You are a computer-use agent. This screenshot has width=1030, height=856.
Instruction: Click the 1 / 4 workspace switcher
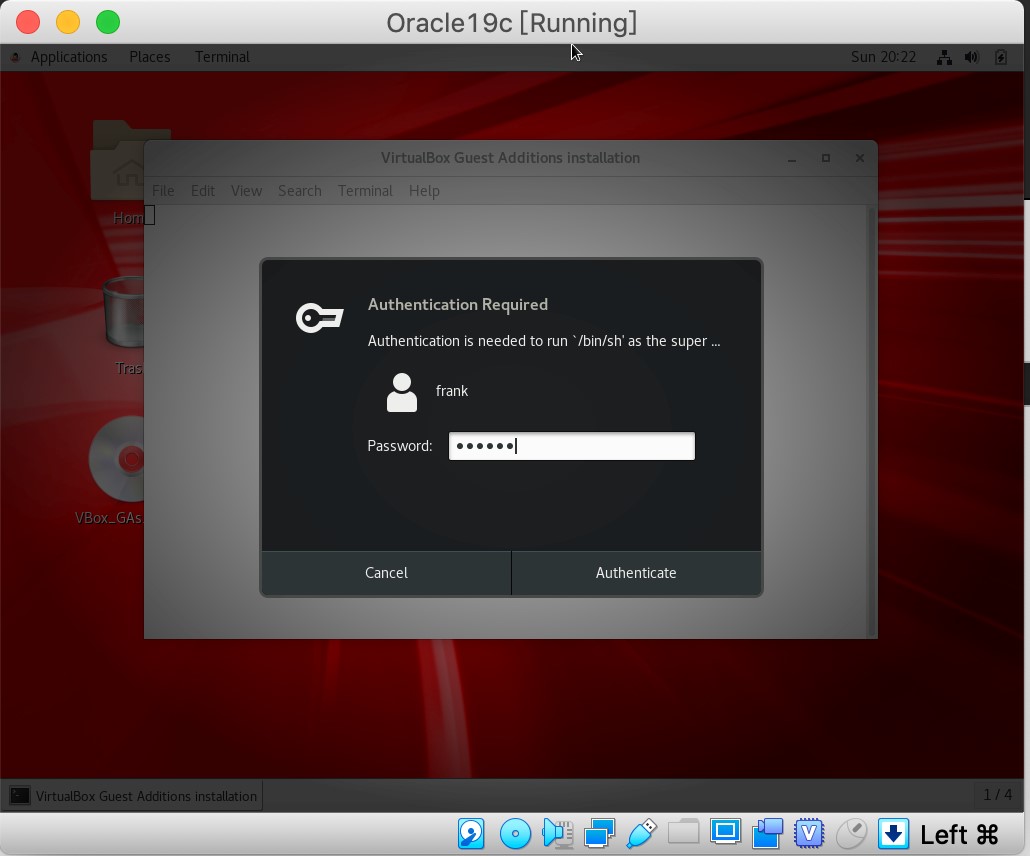coord(996,795)
